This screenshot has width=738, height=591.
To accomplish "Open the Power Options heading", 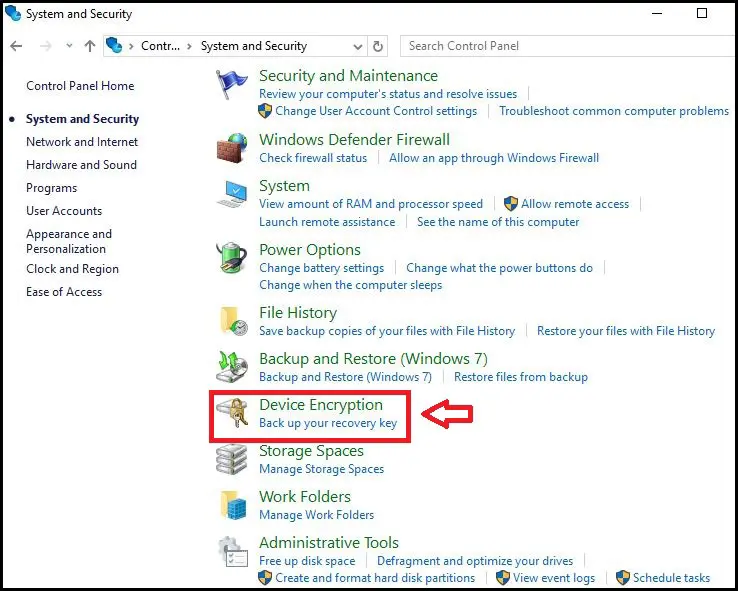I will coord(310,250).
